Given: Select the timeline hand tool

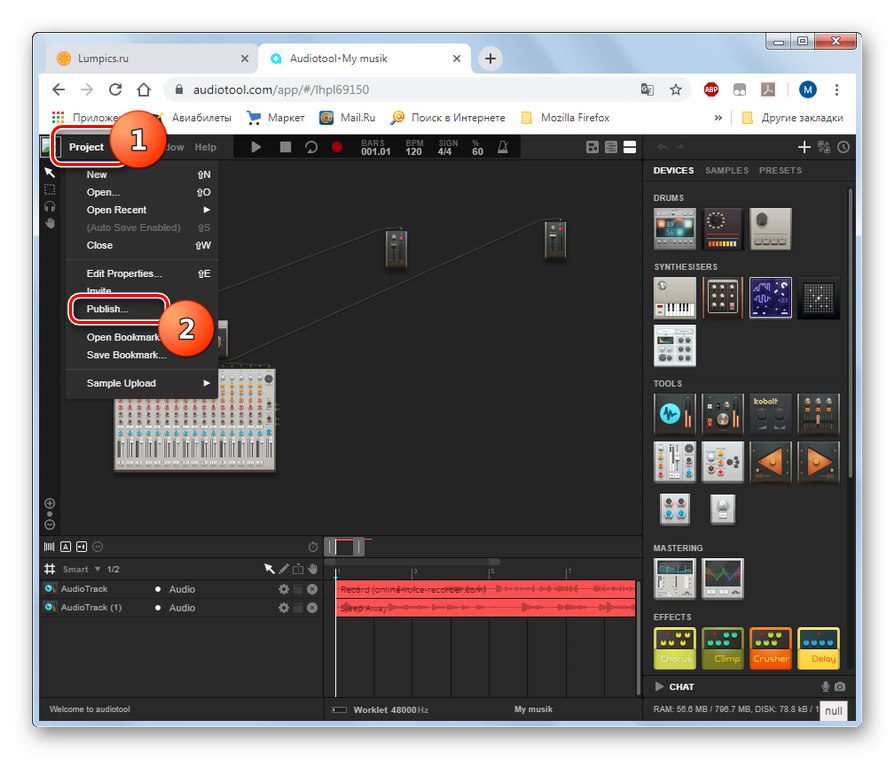Looking at the screenshot, I should [x=312, y=569].
